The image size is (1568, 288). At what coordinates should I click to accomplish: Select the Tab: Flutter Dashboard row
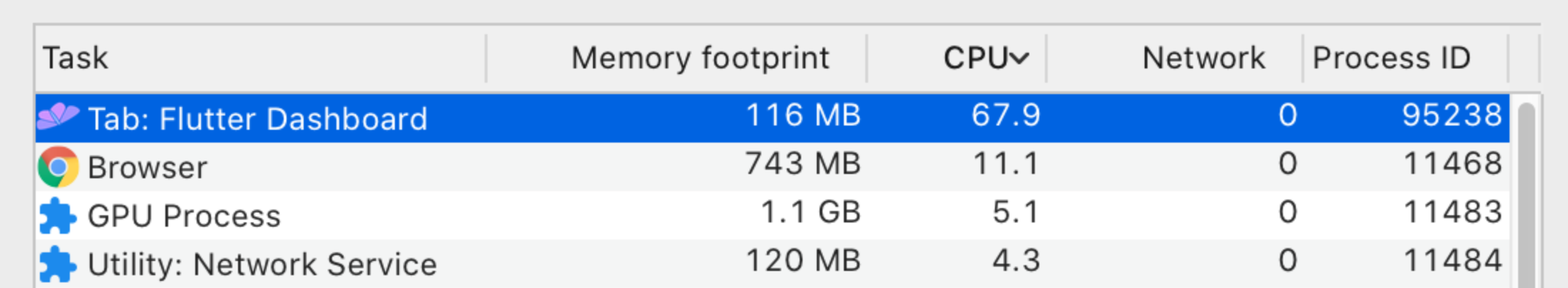pos(773,118)
